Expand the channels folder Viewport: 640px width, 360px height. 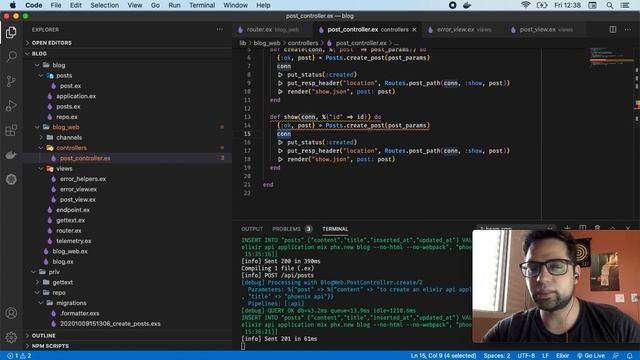pyautogui.click(x=69, y=138)
